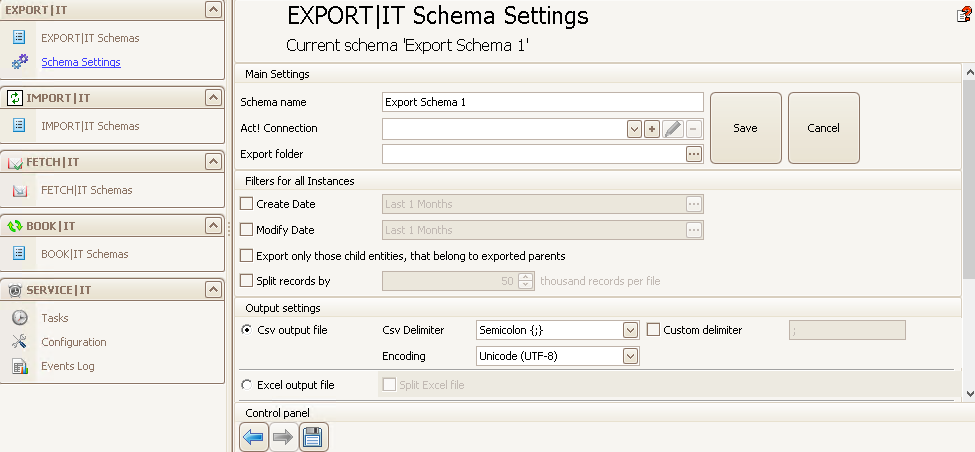975x452 pixels.
Task: Click the SERVICE|IT clock header icon
Action: pyautogui.click(x=15, y=290)
